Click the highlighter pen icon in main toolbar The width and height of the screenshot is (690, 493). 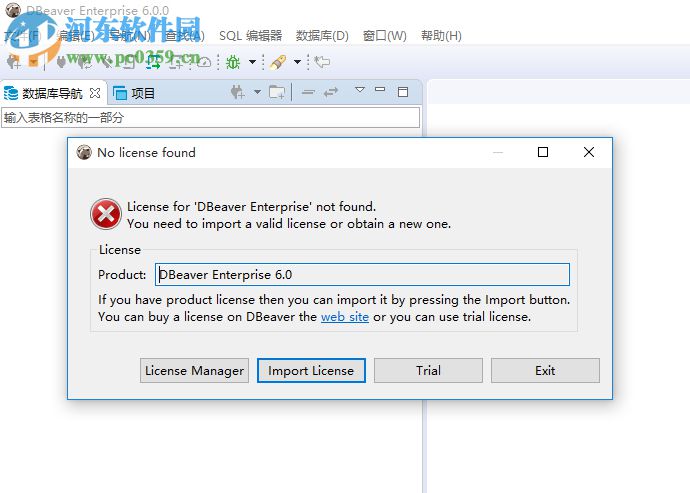point(278,62)
